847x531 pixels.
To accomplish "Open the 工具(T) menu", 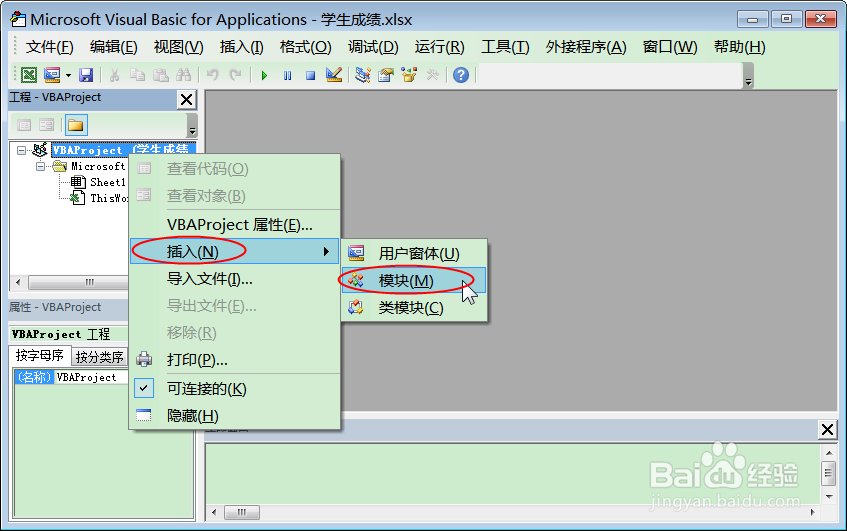I will (x=505, y=47).
